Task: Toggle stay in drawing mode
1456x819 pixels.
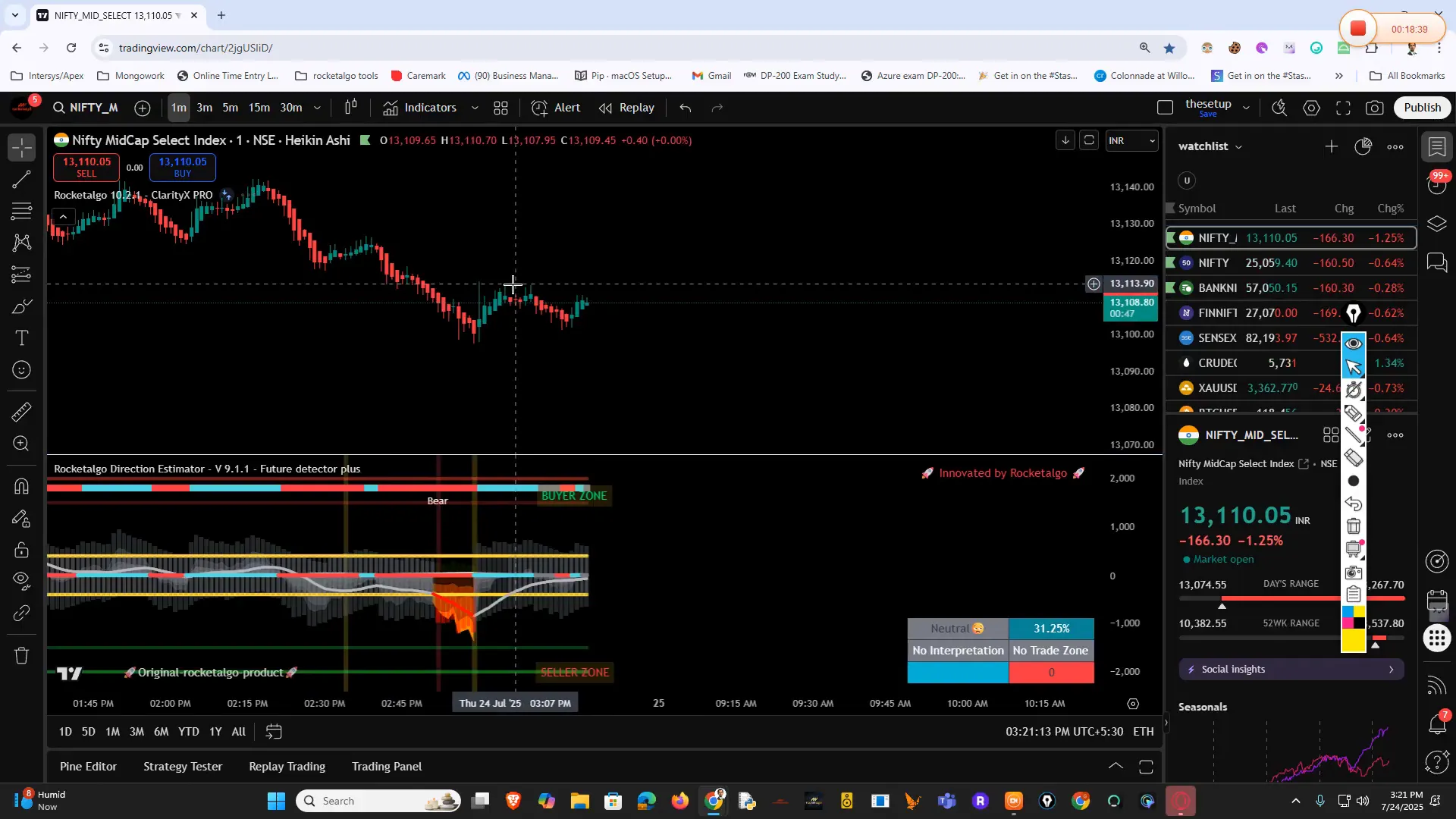Action: 22,519
